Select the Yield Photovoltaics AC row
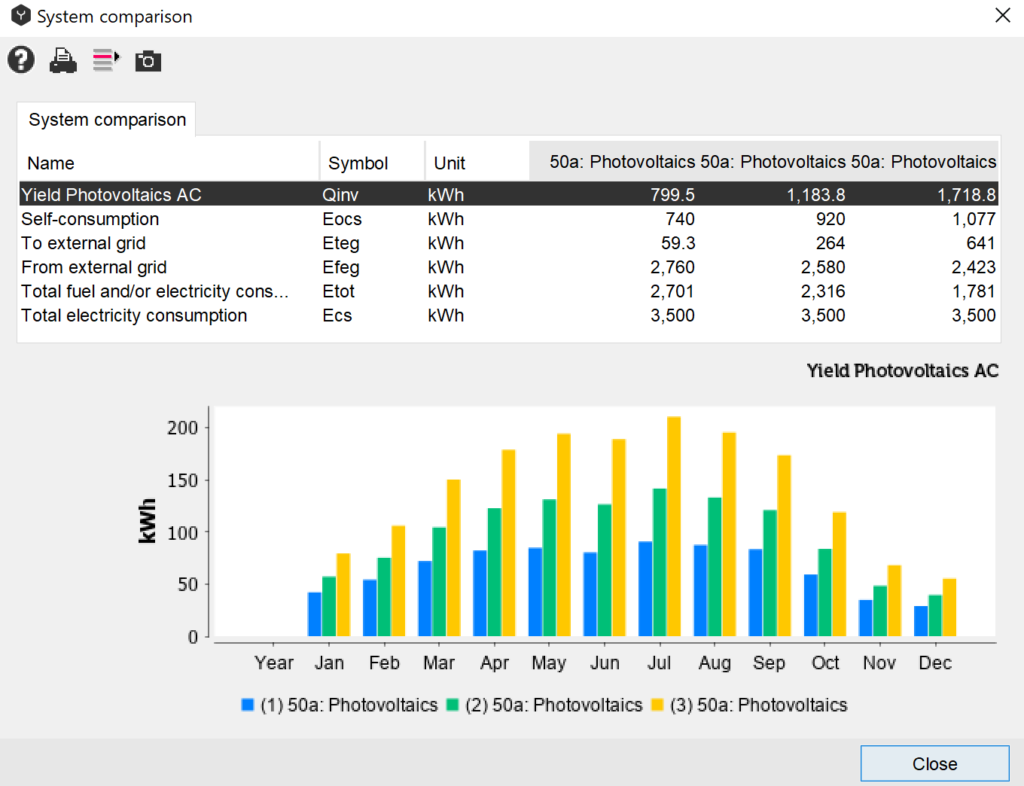This screenshot has width=1024, height=786. (111, 194)
